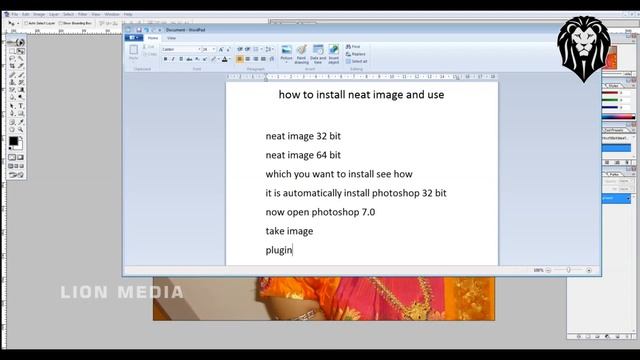
Task: Click the line "neat image 64 bit"
Action: (303, 155)
